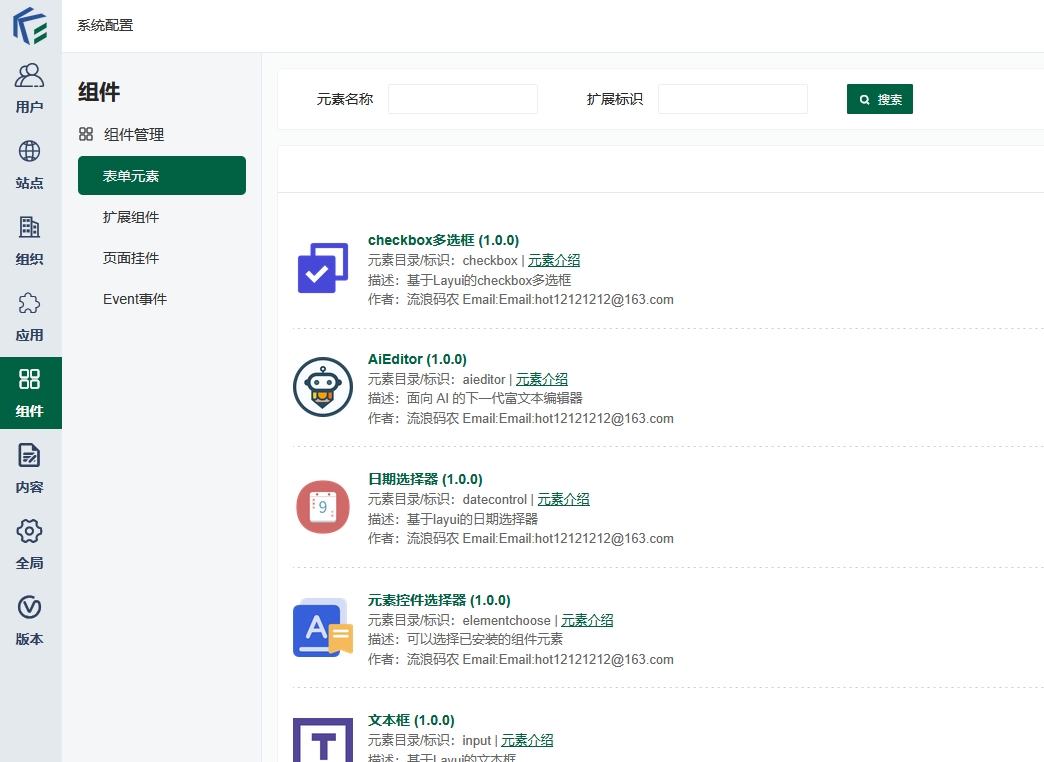Expand the 组件管理 menu group
The image size is (1044, 762).
pyautogui.click(x=133, y=134)
